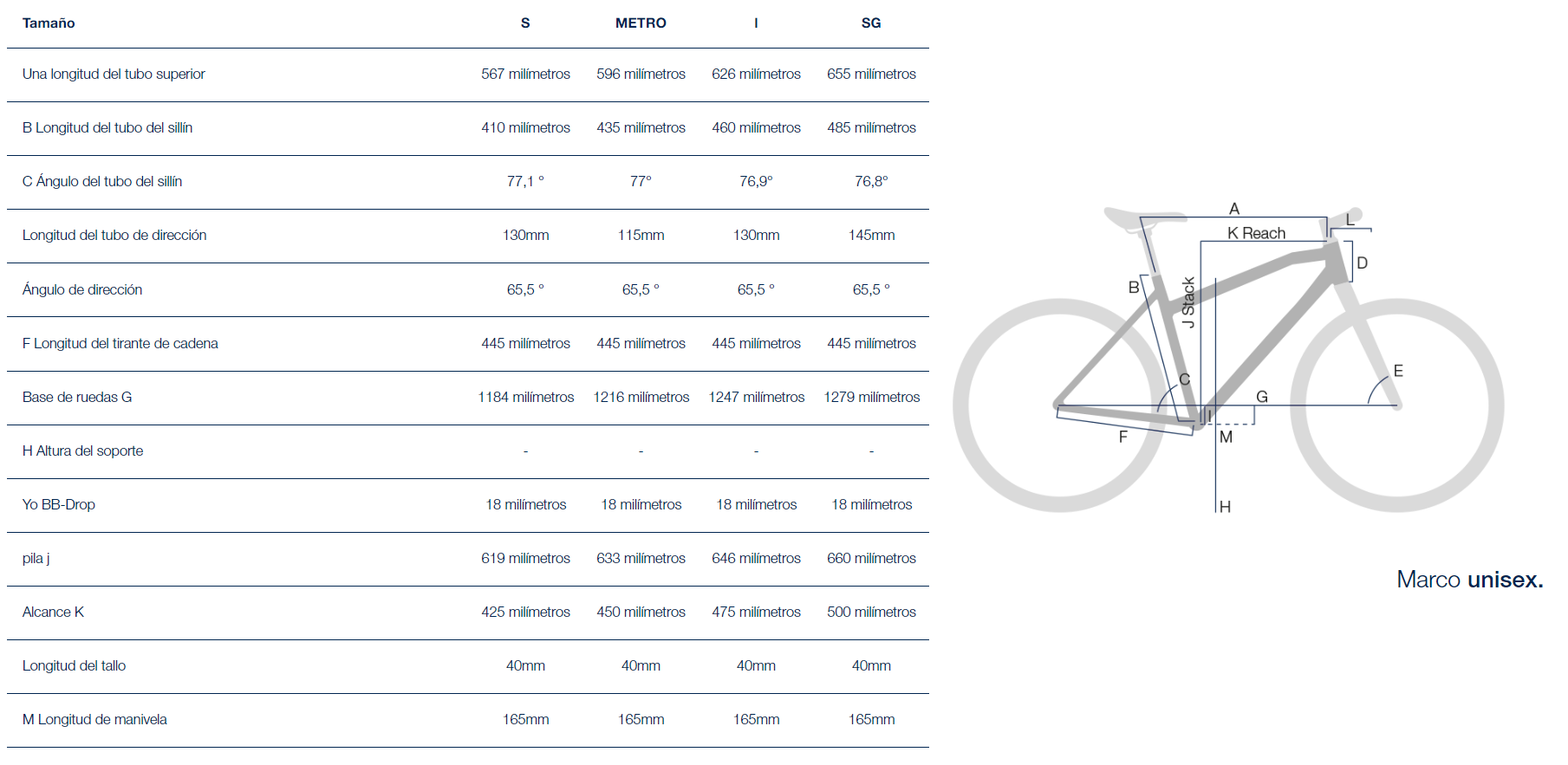Select 'Base de ruedas G' row label
This screenshot has width=1568, height=765.
[x=77, y=397]
